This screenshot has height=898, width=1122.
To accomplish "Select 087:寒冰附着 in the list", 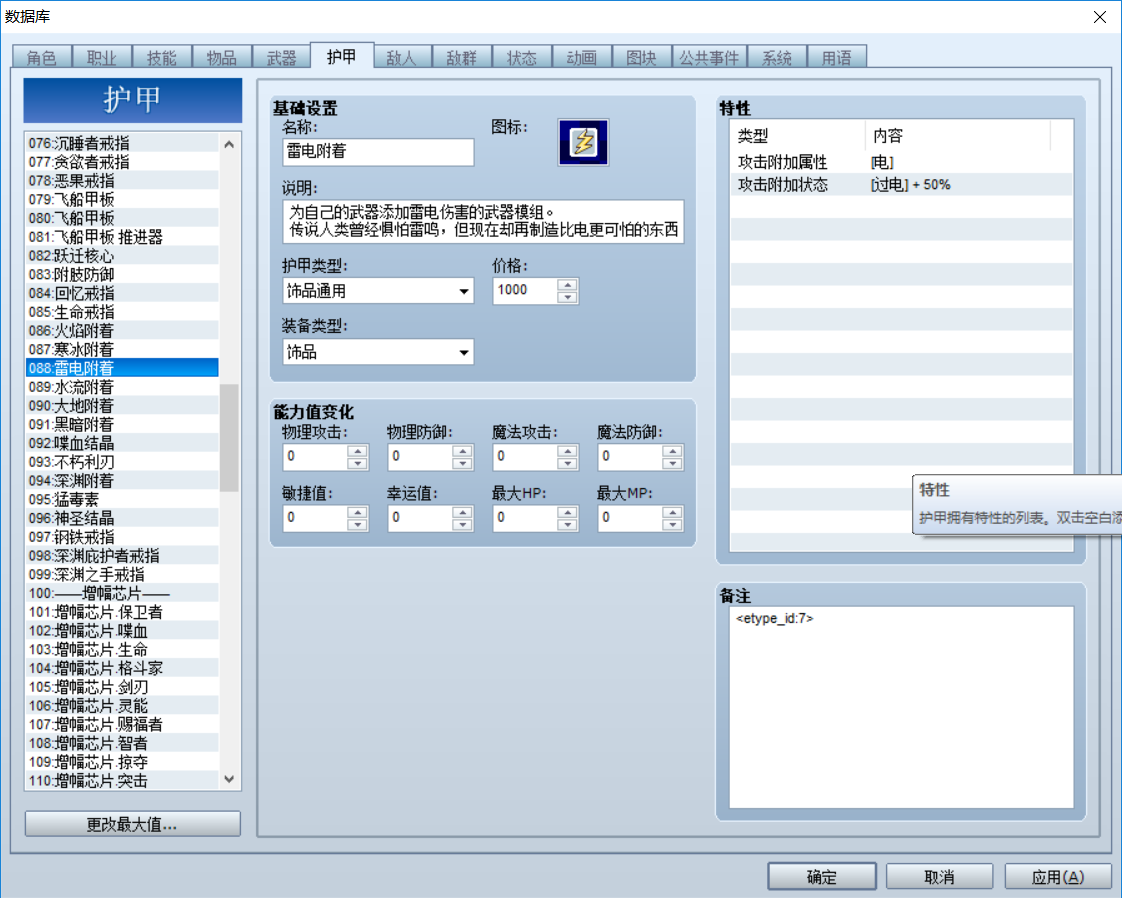I will point(122,349).
